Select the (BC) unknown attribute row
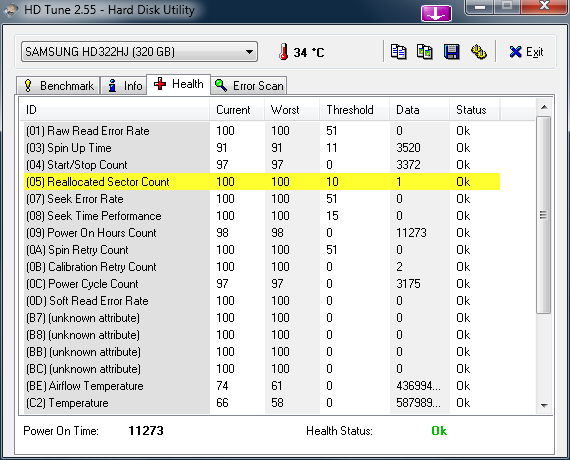Image resolution: width=570 pixels, height=460 pixels. pos(262,369)
